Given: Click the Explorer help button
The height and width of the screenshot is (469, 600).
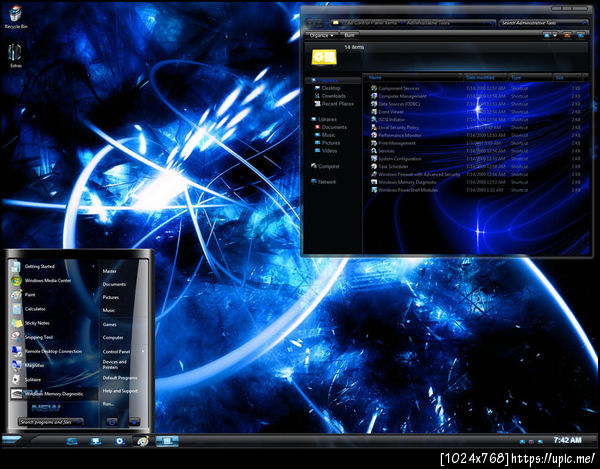Looking at the screenshot, I should point(581,35).
